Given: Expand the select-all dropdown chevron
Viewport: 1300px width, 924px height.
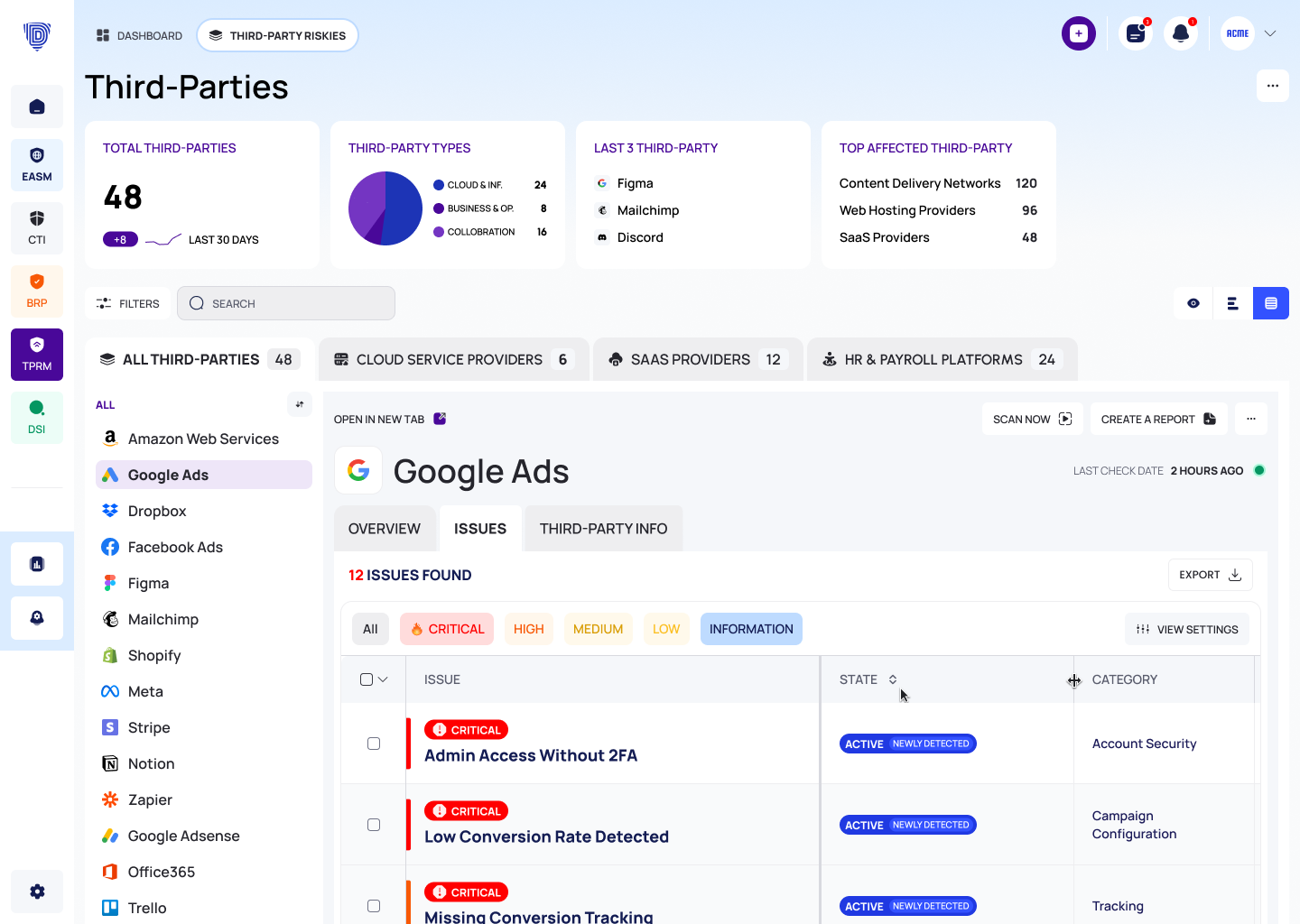Looking at the screenshot, I should coord(383,679).
